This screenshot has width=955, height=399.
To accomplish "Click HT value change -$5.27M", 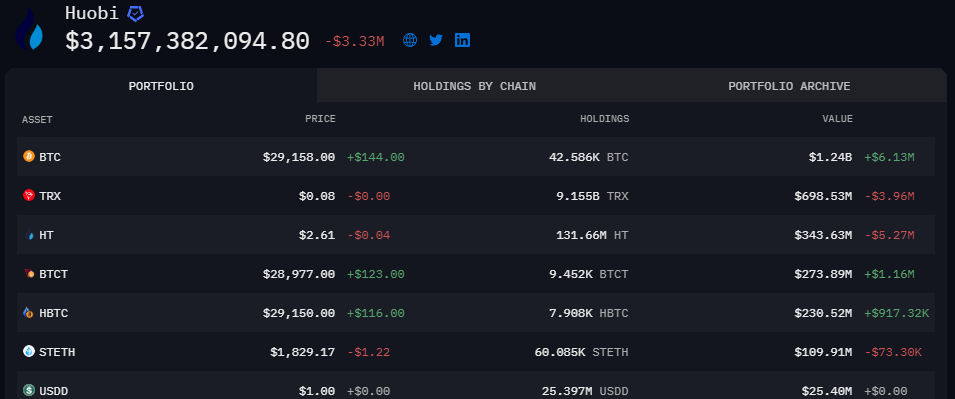I will (889, 235).
